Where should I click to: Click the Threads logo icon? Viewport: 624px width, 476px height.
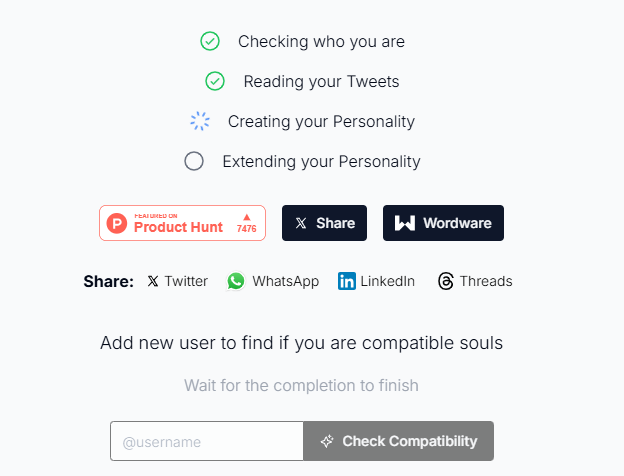(x=446, y=281)
